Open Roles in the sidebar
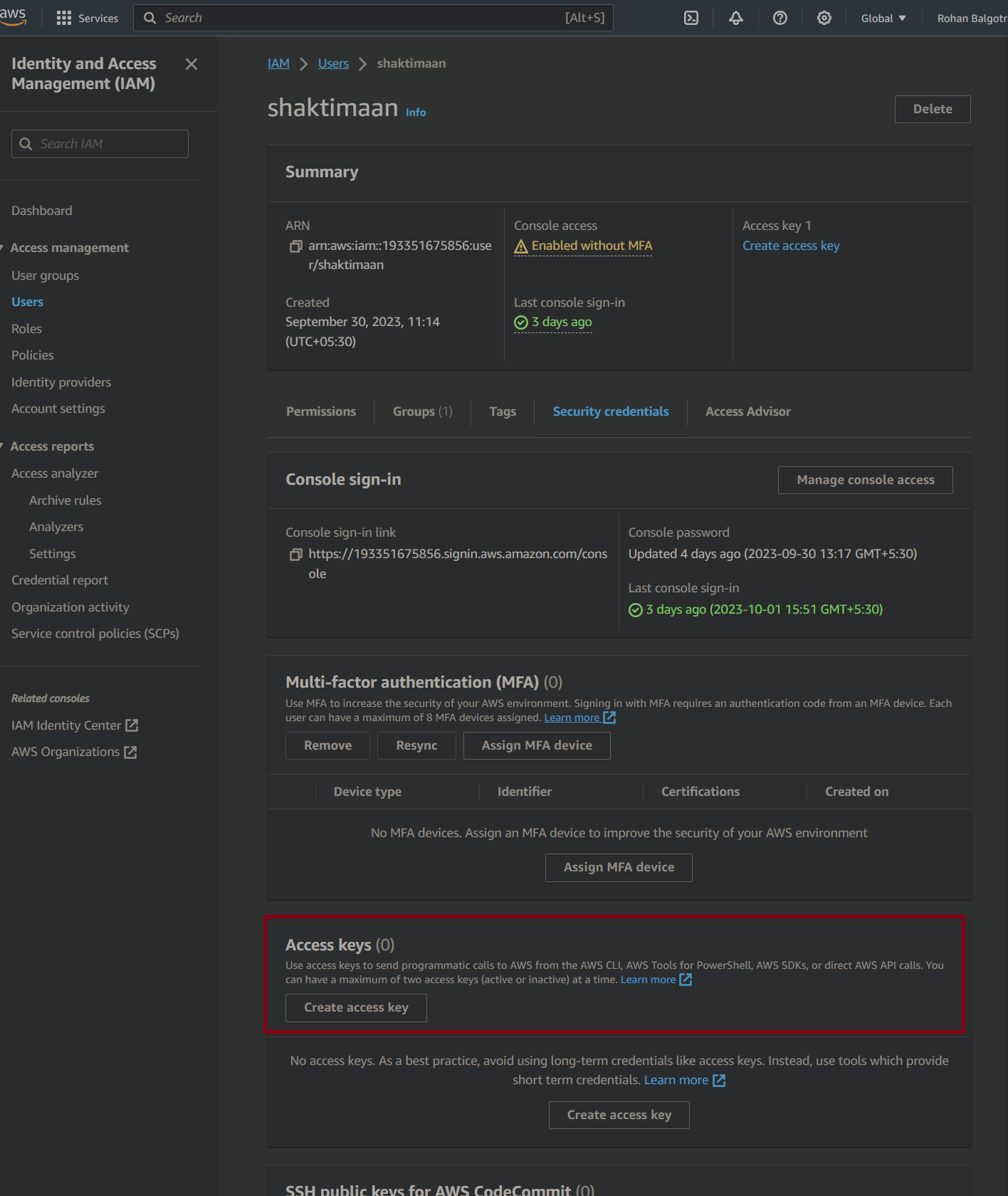Image resolution: width=1008 pixels, height=1196 pixels. (26, 329)
